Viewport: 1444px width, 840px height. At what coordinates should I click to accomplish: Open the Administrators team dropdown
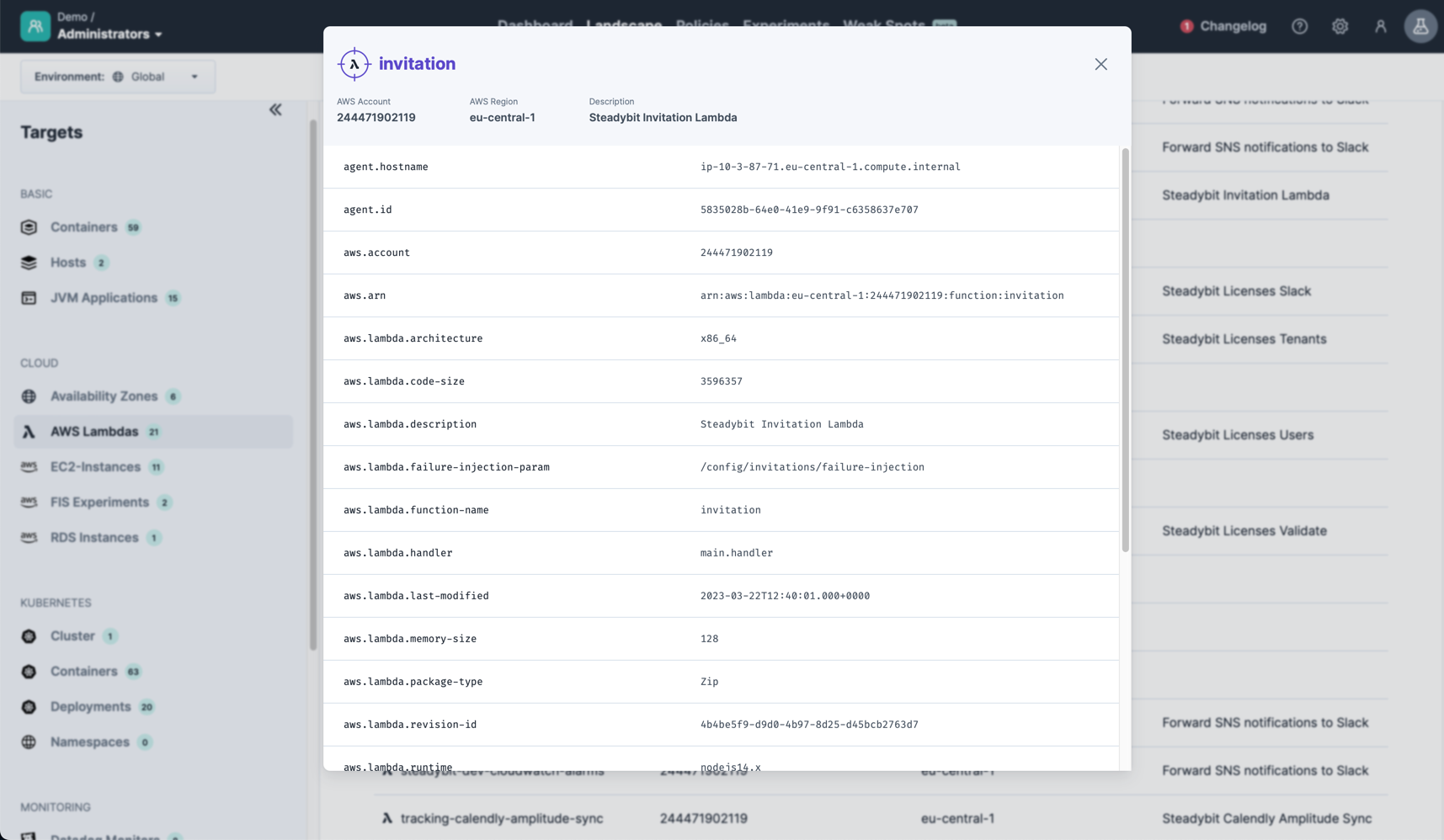click(x=109, y=35)
